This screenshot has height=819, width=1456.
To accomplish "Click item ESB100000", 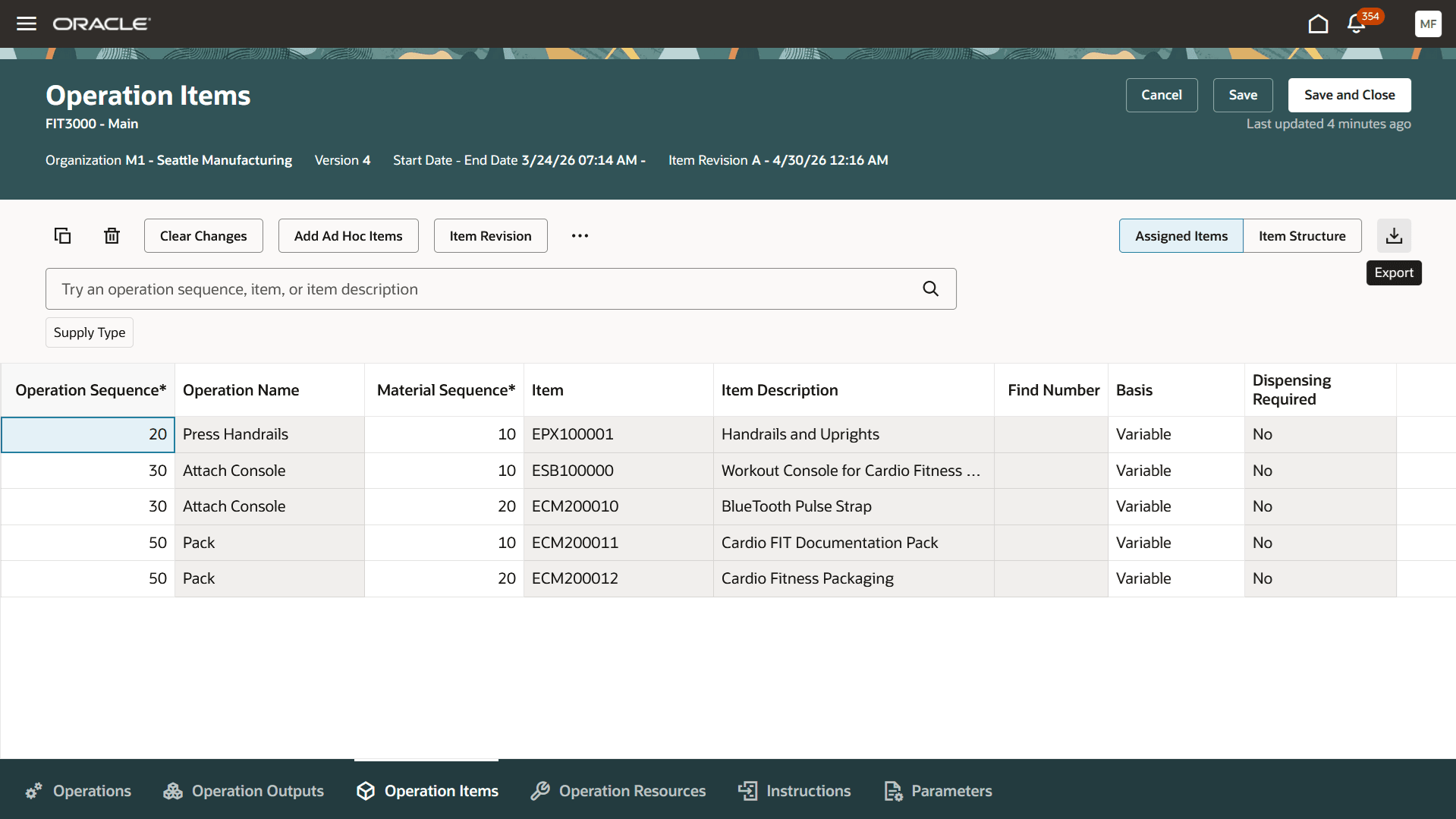I will [619, 471].
